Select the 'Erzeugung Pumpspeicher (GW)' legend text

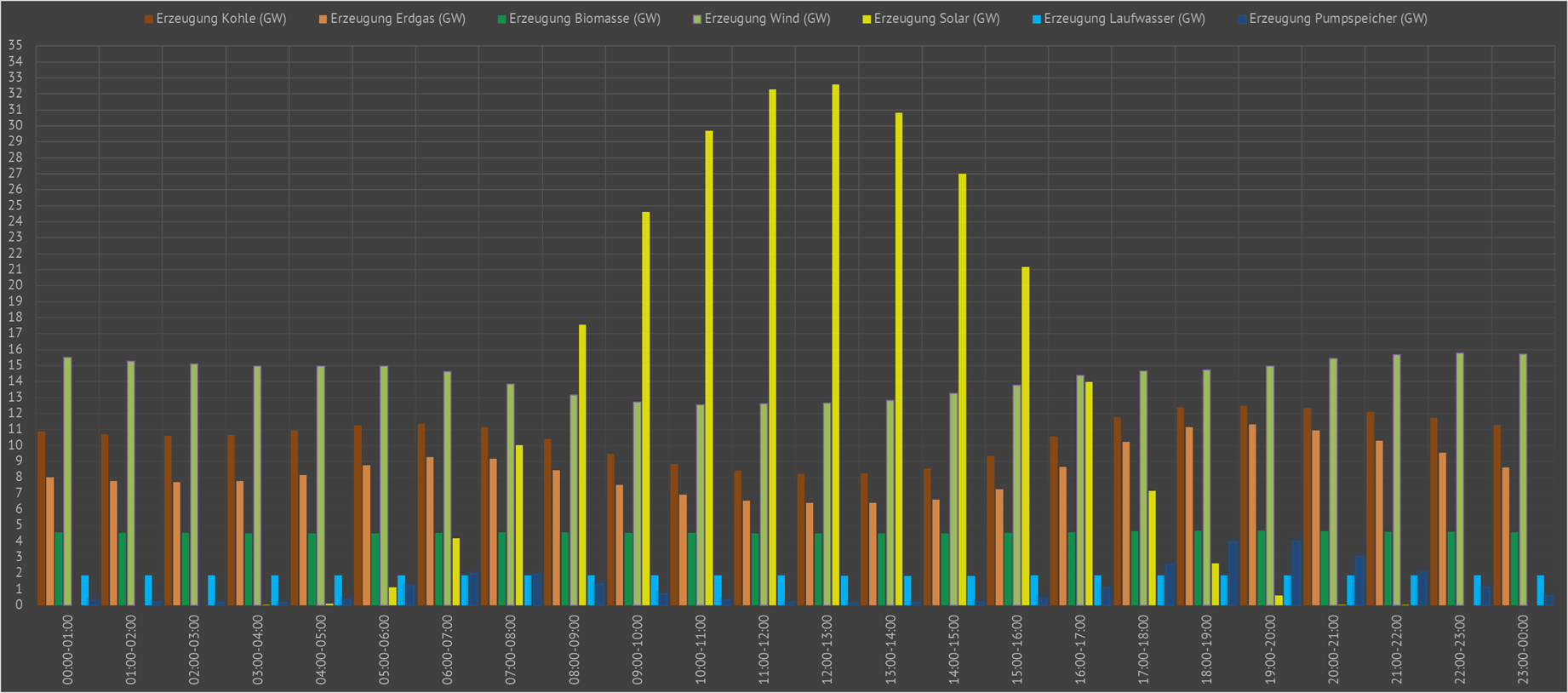tap(1338, 19)
